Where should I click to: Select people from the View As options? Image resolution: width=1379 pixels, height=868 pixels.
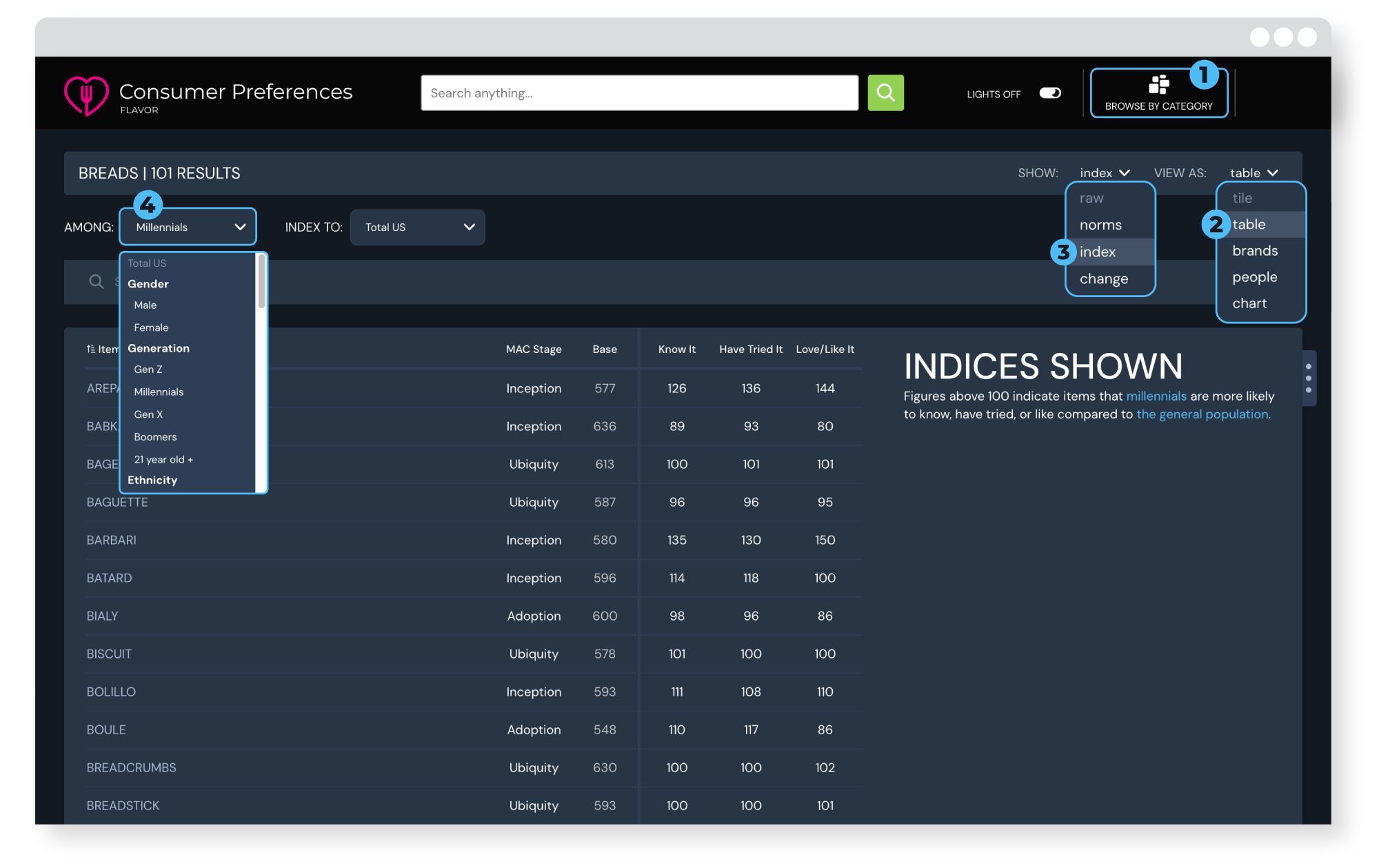(x=1254, y=276)
